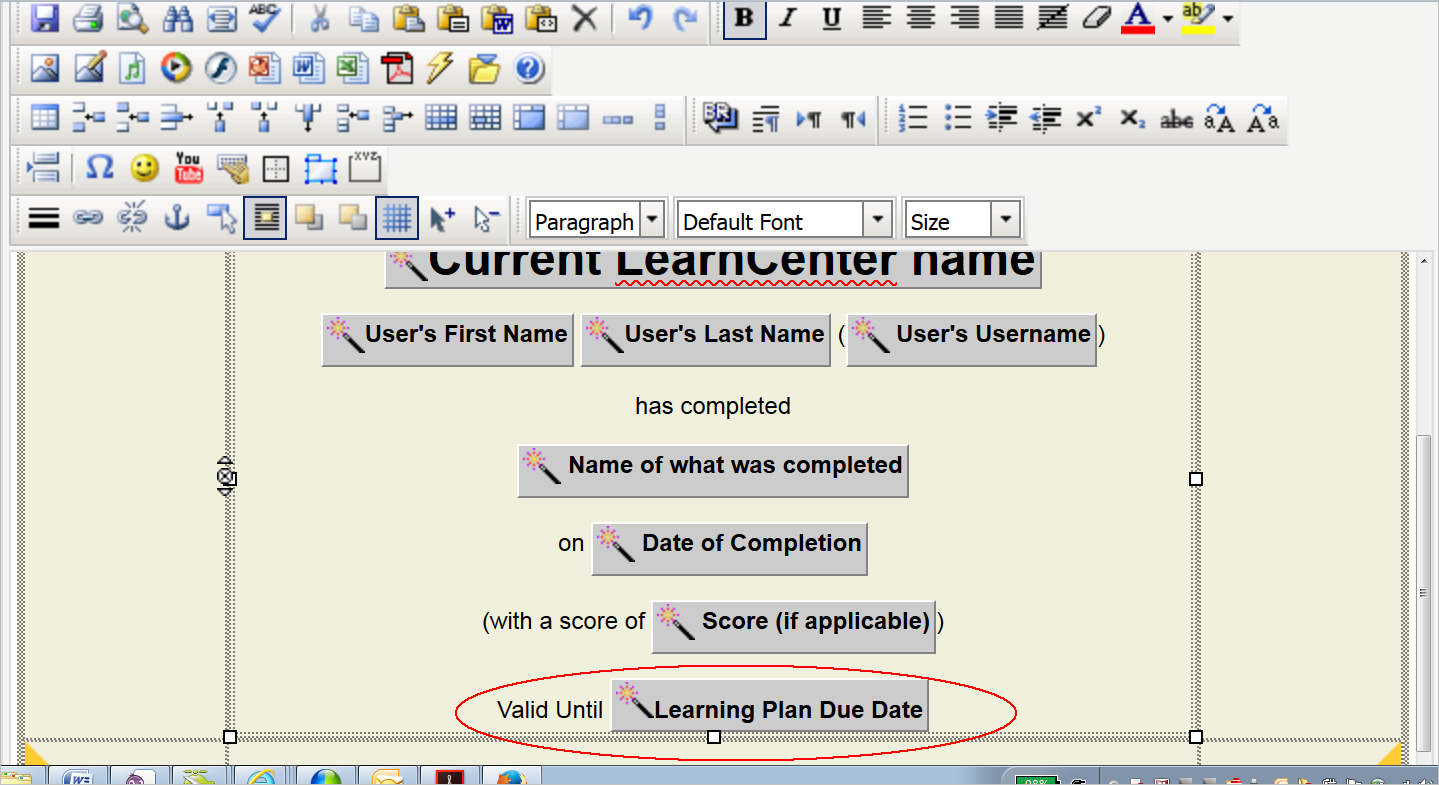Click the Date of Completion merge field

click(730, 549)
